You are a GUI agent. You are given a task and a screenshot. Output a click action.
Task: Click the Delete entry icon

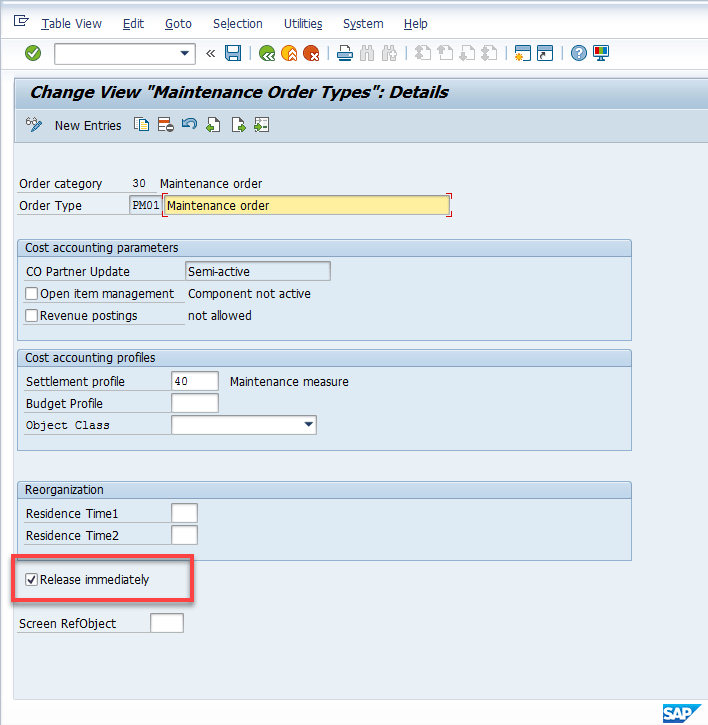click(x=165, y=125)
